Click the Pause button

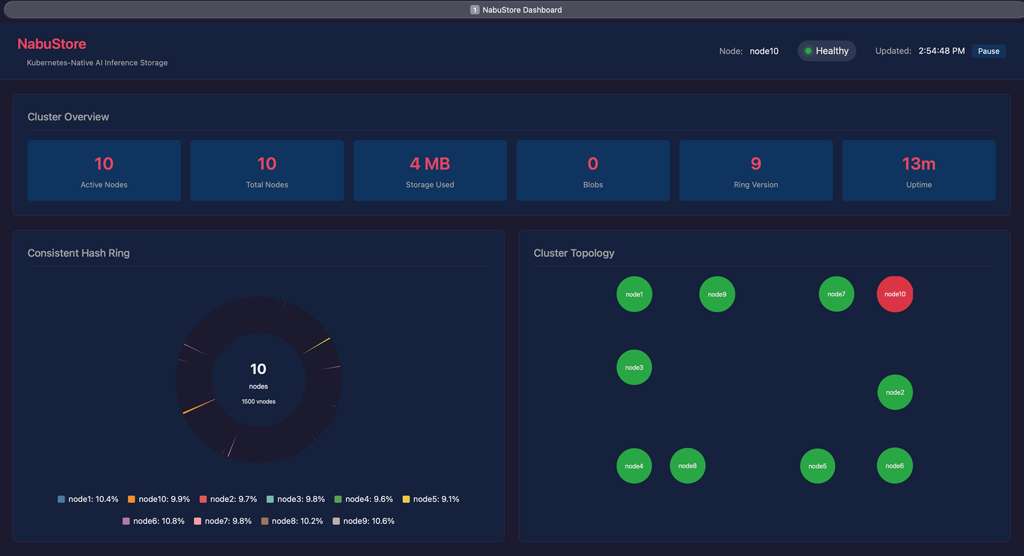coord(988,51)
